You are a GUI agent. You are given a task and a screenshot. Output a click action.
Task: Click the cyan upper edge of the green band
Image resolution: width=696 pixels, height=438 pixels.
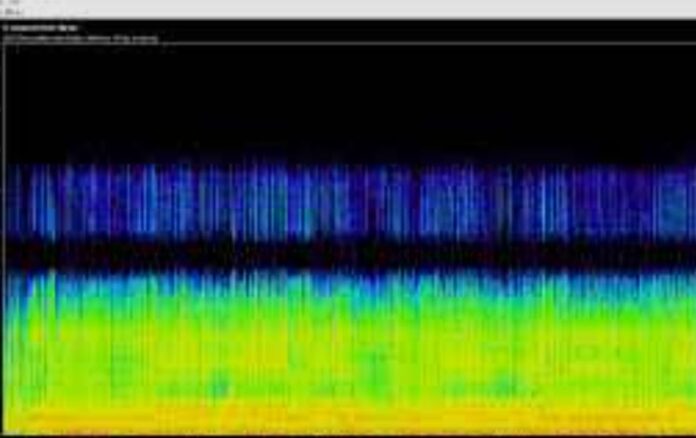(350, 280)
